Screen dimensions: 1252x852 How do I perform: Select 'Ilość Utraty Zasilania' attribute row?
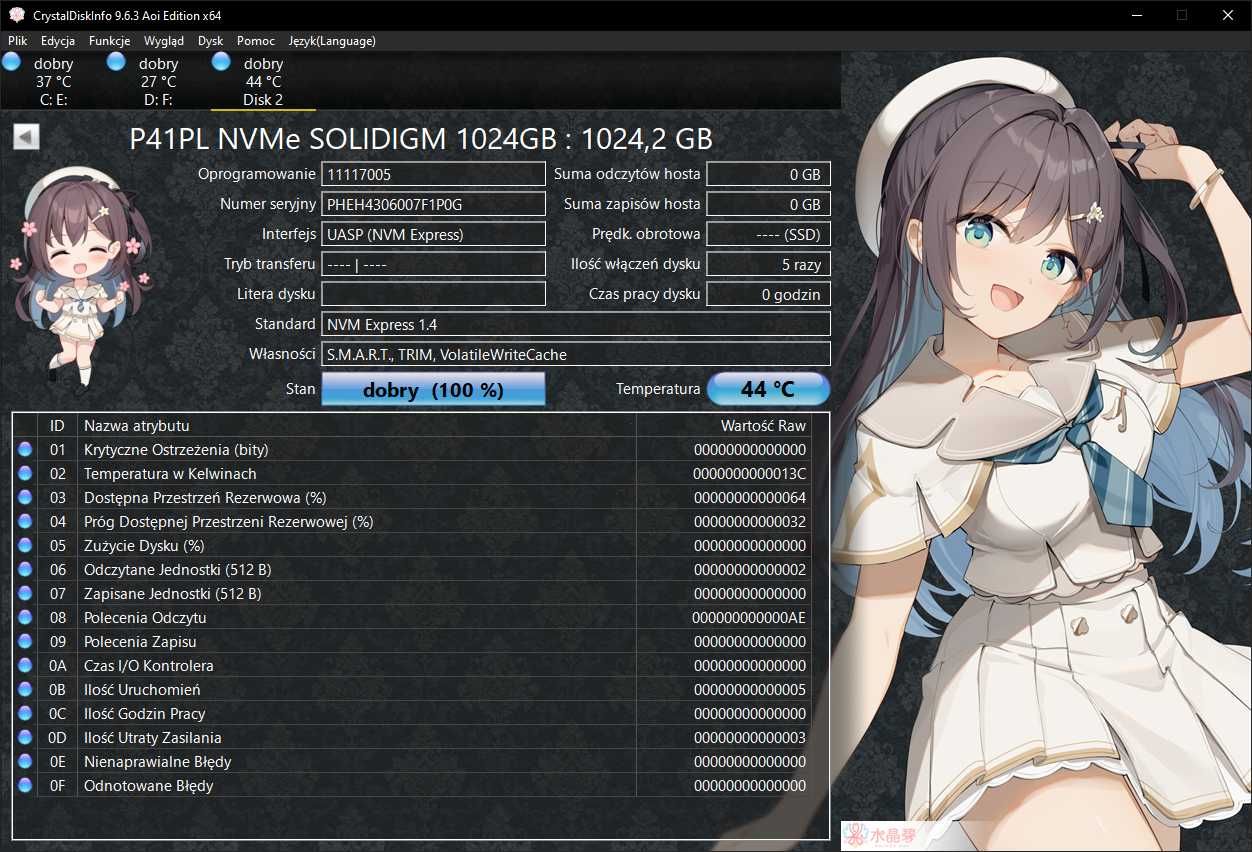(x=413, y=737)
